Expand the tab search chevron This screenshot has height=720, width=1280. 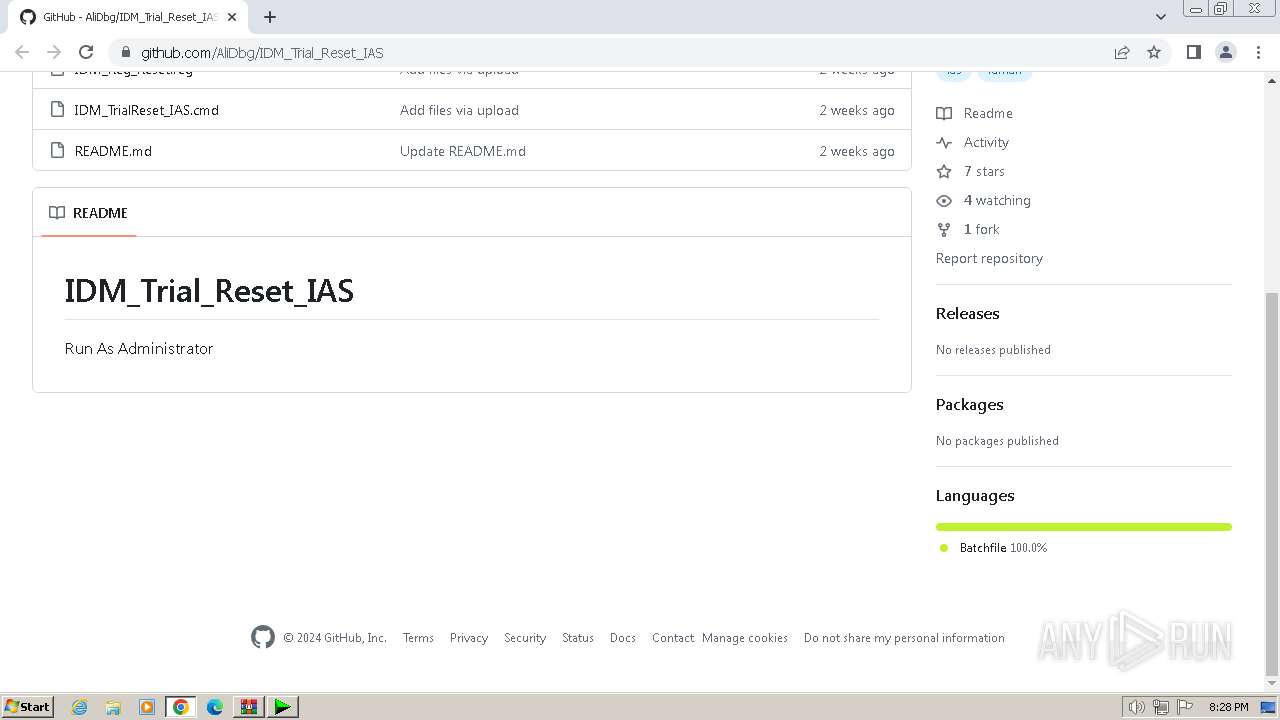(1161, 17)
